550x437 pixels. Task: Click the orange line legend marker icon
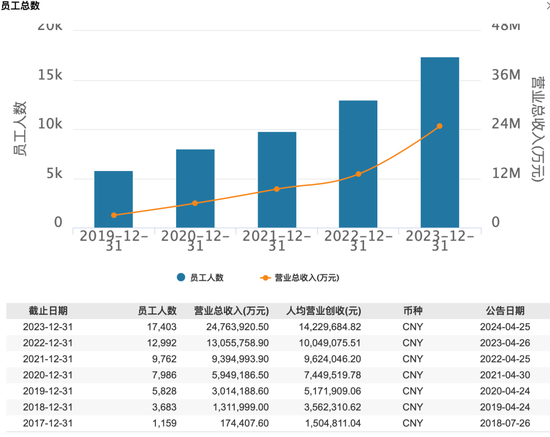click(x=265, y=278)
